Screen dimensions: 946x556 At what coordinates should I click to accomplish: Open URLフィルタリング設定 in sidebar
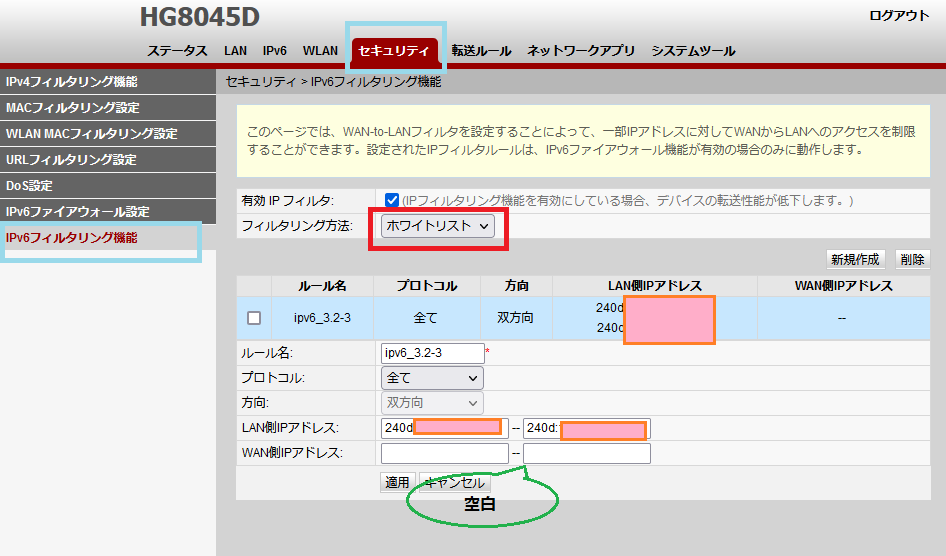click(x=108, y=159)
